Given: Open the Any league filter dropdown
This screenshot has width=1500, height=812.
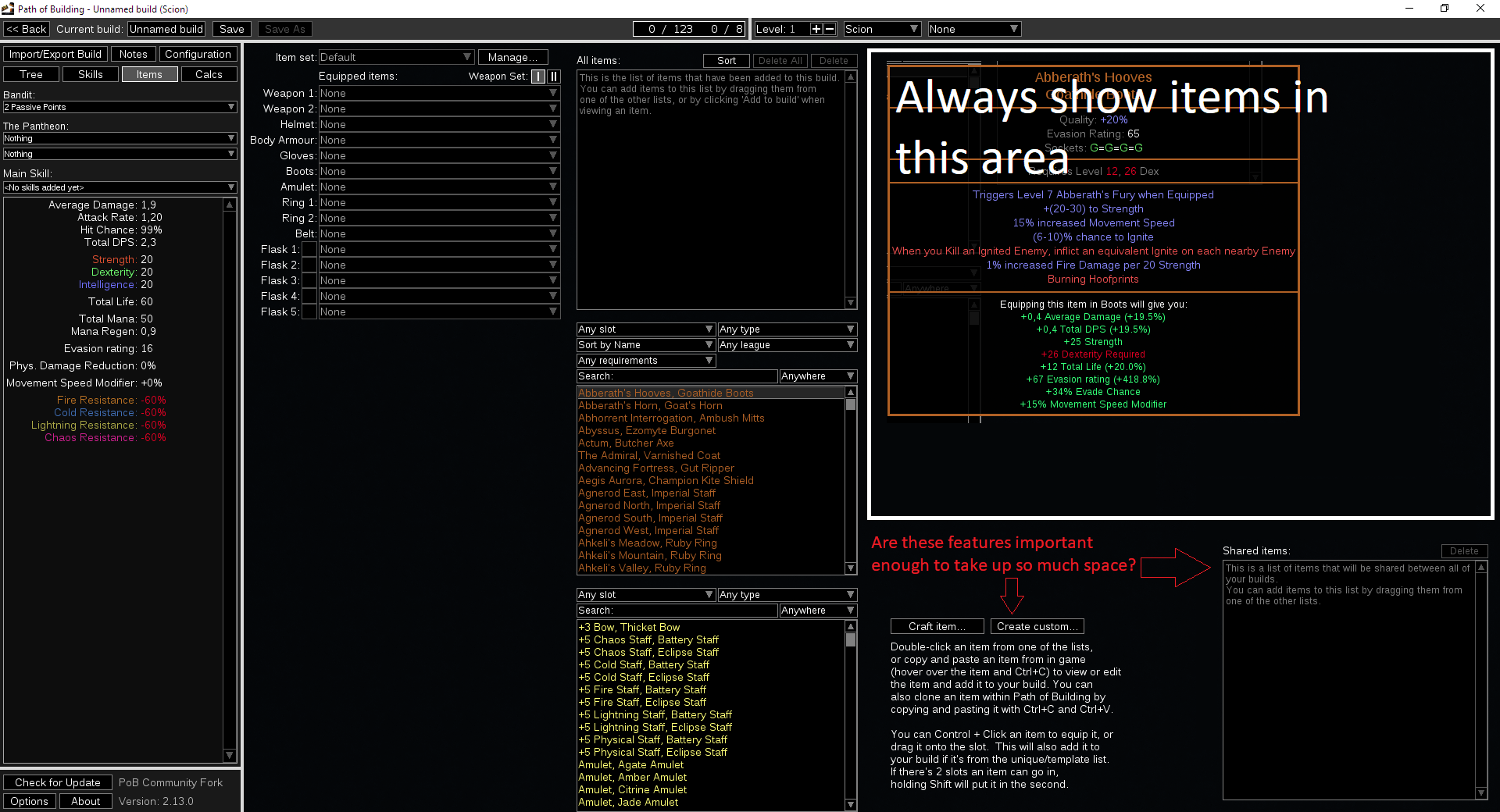Looking at the screenshot, I should tap(787, 345).
